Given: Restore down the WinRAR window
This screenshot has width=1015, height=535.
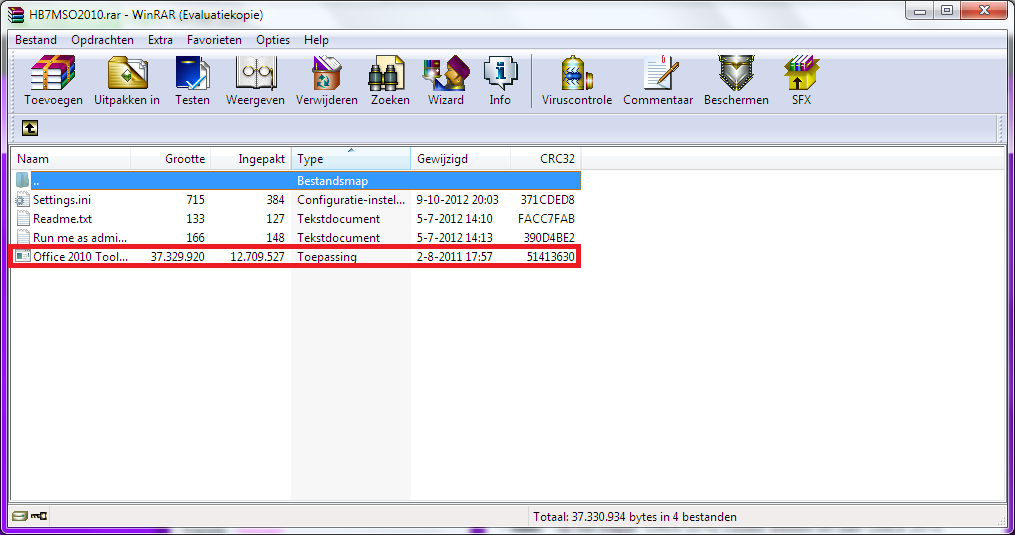Looking at the screenshot, I should (x=947, y=11).
